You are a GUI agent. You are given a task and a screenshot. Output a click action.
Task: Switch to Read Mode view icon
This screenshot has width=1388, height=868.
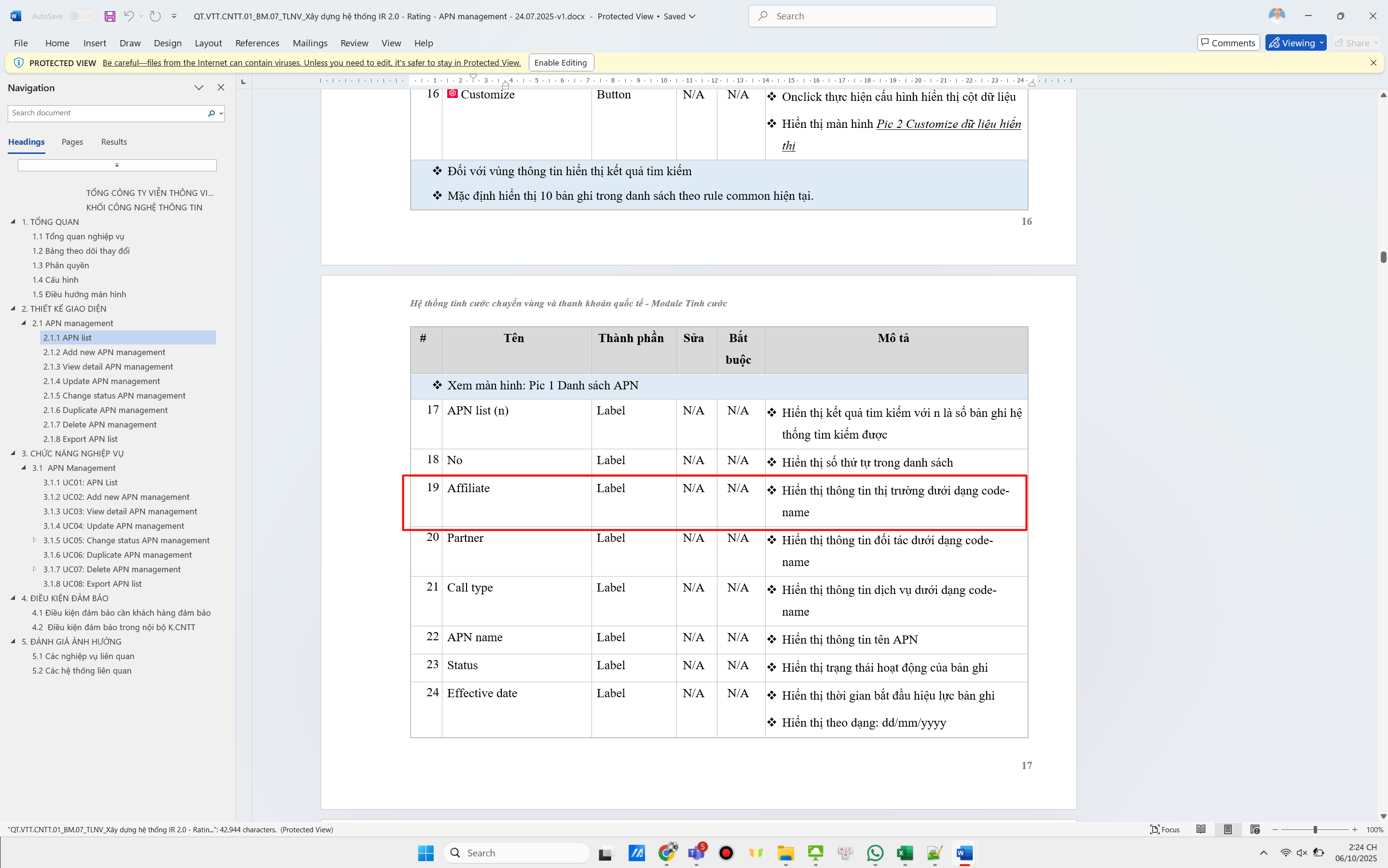pos(1200,829)
